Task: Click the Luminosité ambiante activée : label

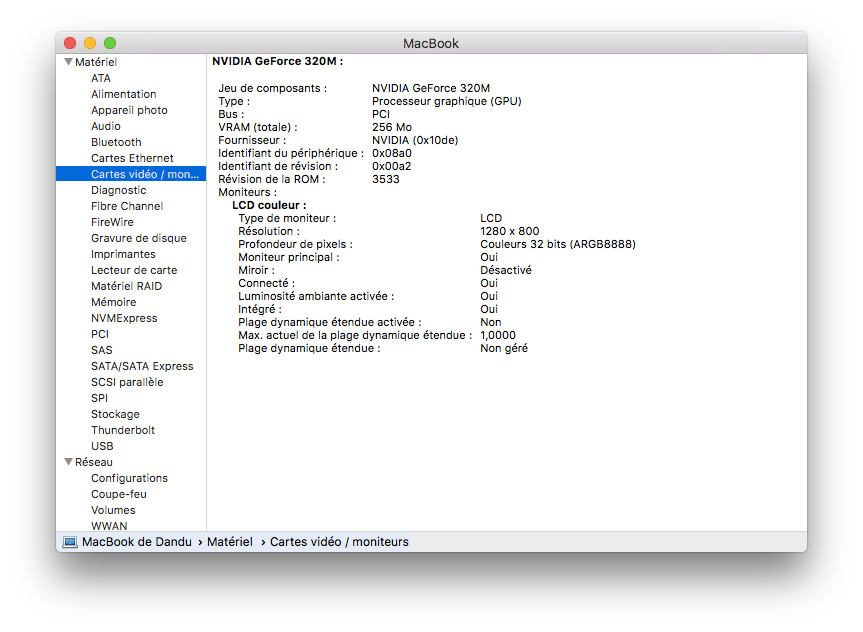Action: click(x=316, y=296)
